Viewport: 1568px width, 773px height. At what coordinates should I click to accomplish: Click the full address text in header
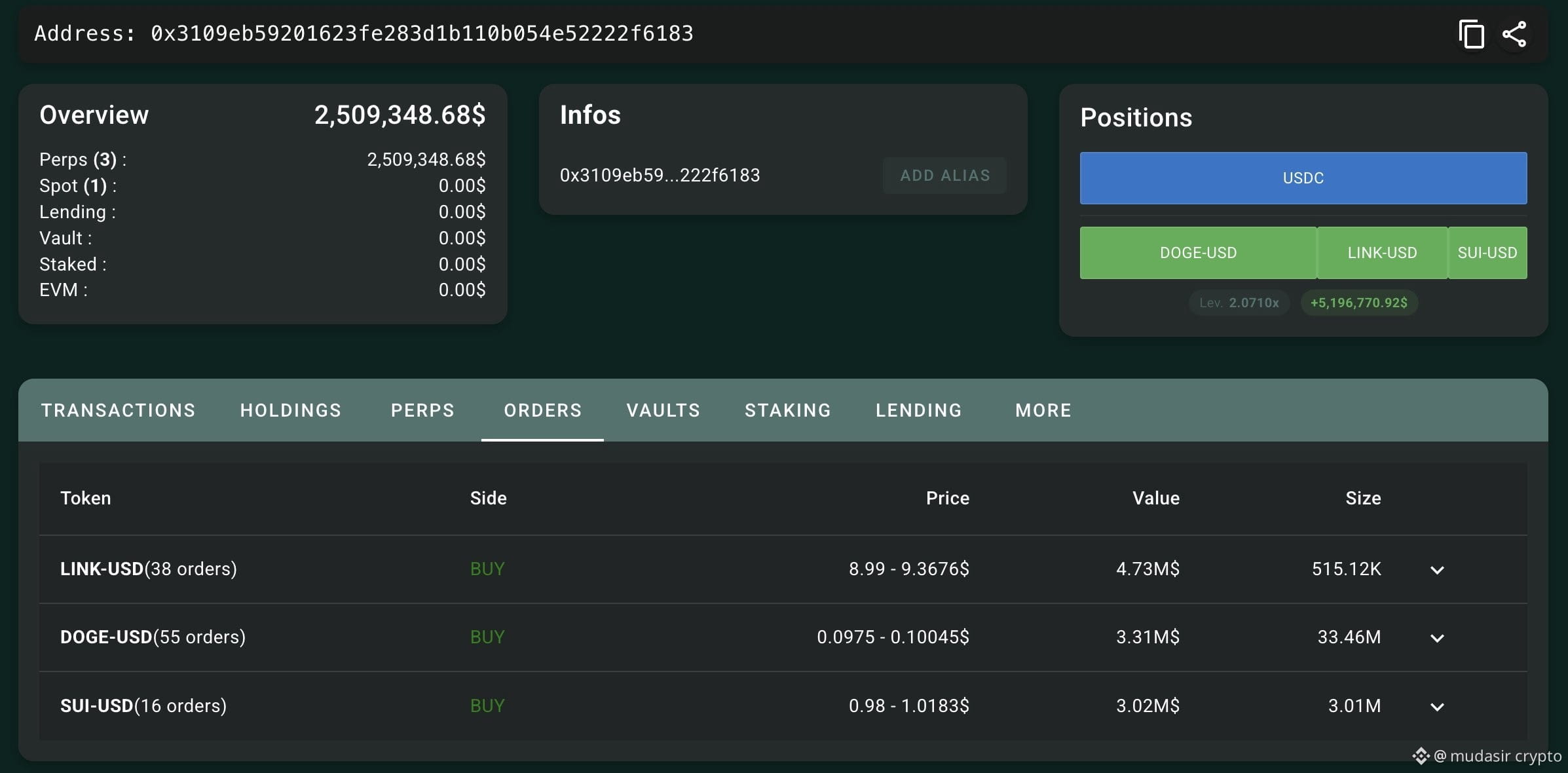422,33
